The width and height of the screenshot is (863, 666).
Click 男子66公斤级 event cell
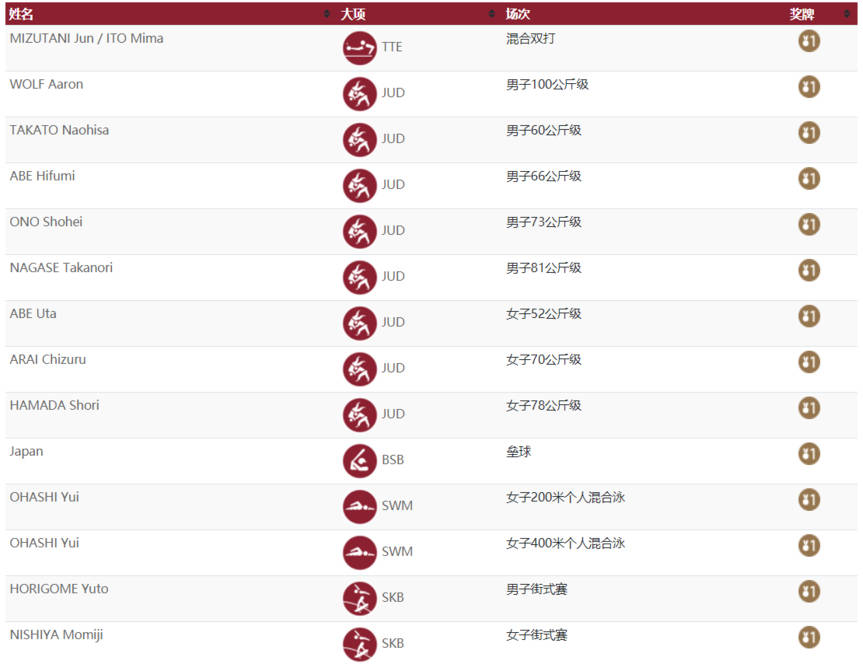tap(543, 176)
